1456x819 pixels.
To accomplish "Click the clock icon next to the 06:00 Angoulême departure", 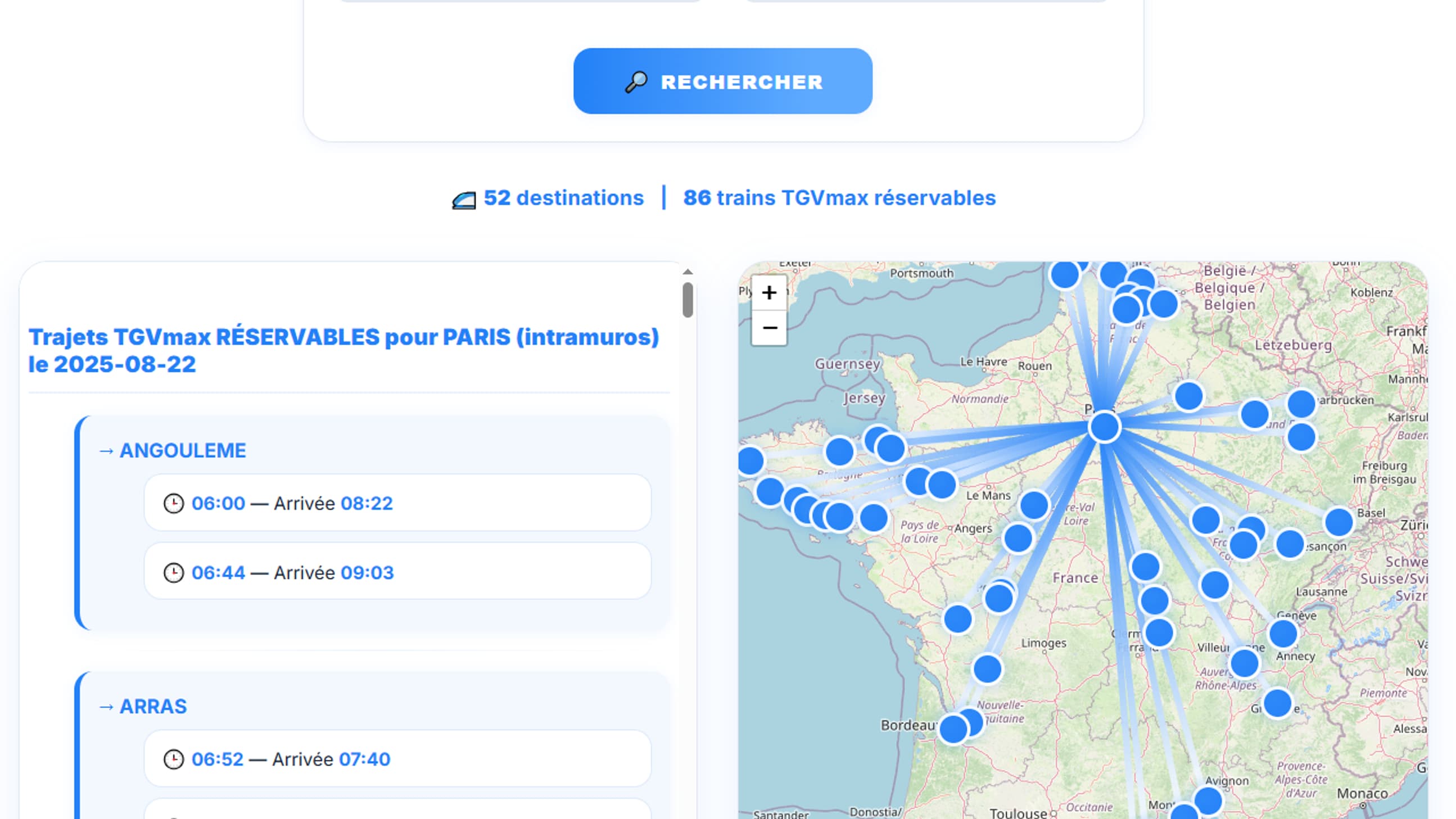I will [174, 503].
